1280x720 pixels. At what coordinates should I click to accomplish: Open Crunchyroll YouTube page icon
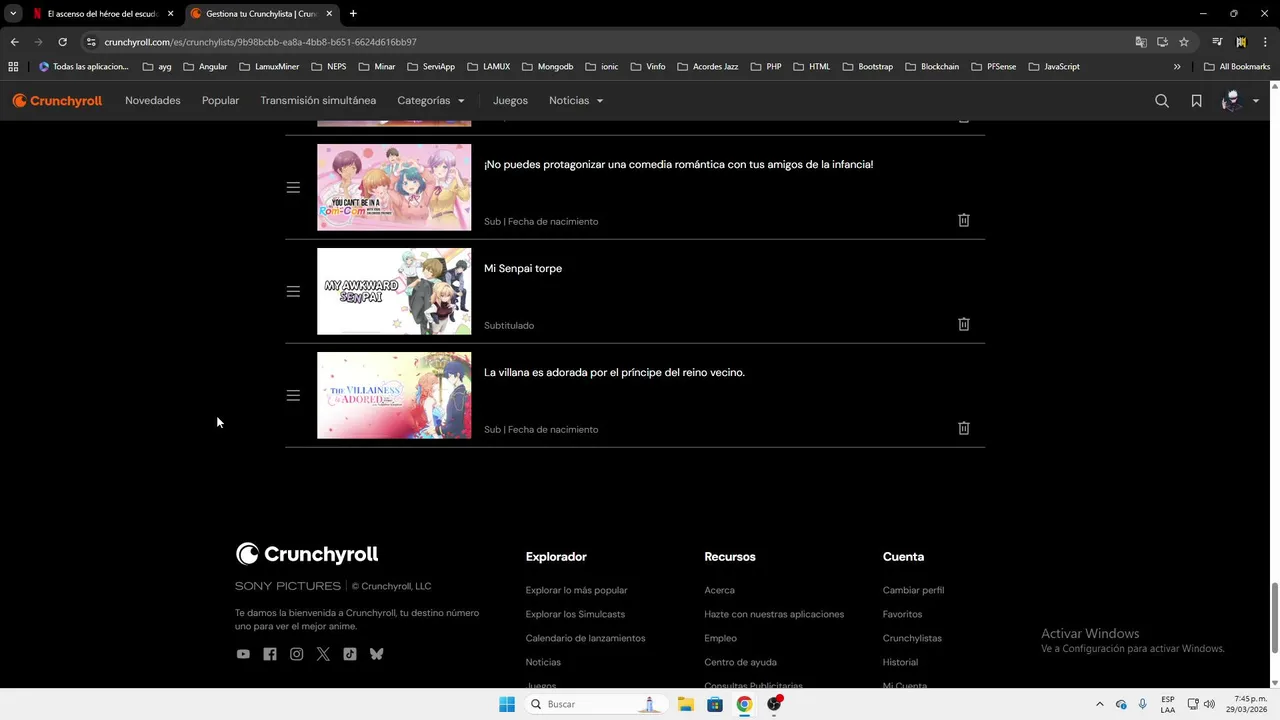coord(243,654)
